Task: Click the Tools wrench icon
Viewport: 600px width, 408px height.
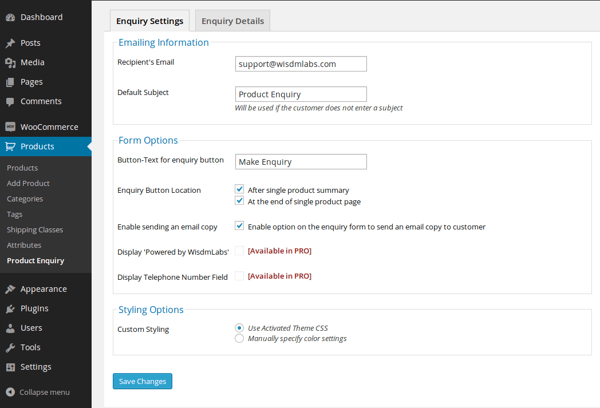Action: click(x=10, y=348)
